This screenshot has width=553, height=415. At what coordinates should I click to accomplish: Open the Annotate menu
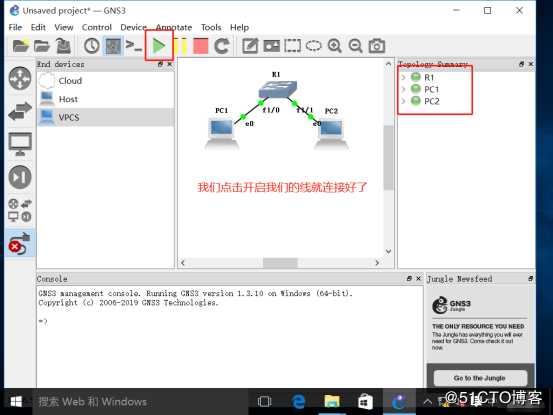(x=174, y=28)
